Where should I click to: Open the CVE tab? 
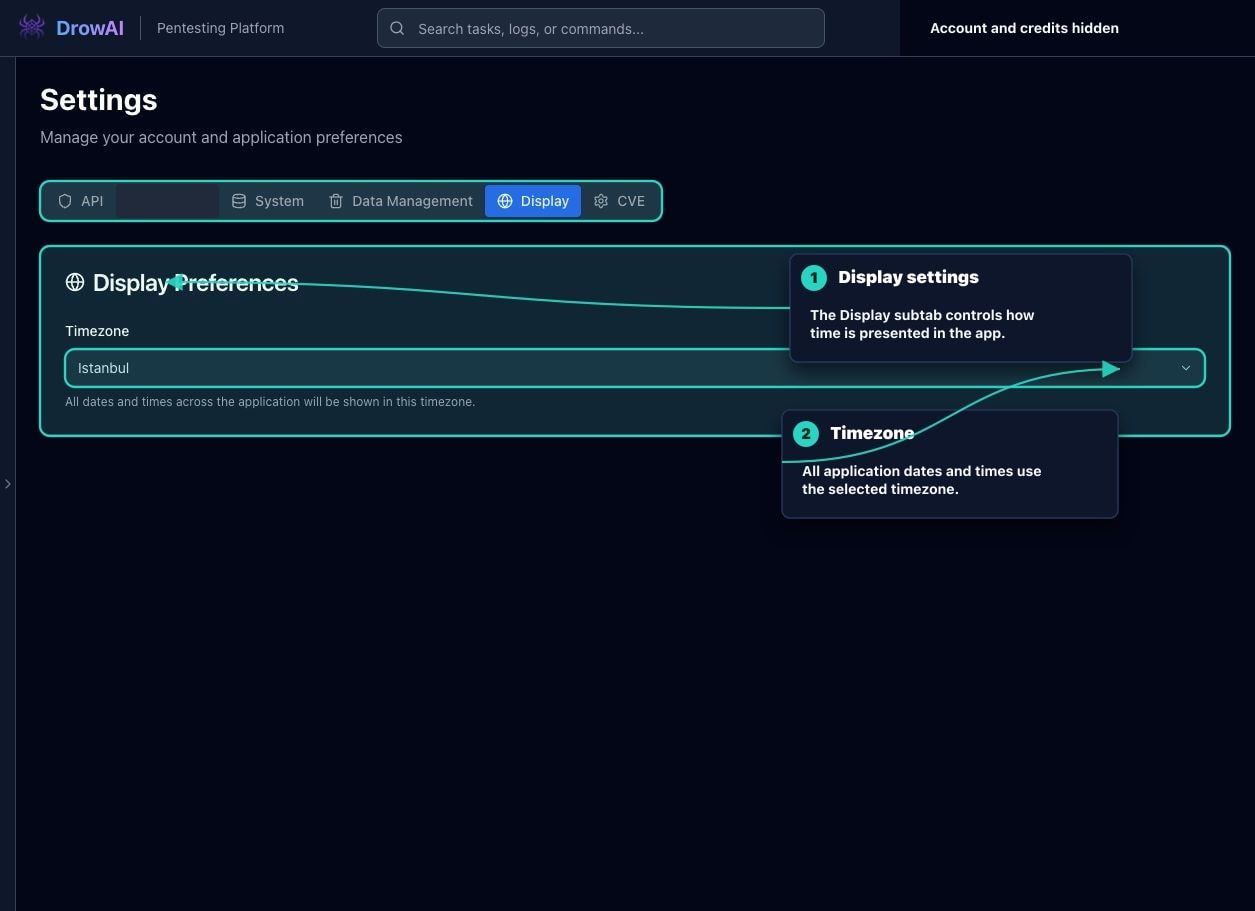pos(619,201)
